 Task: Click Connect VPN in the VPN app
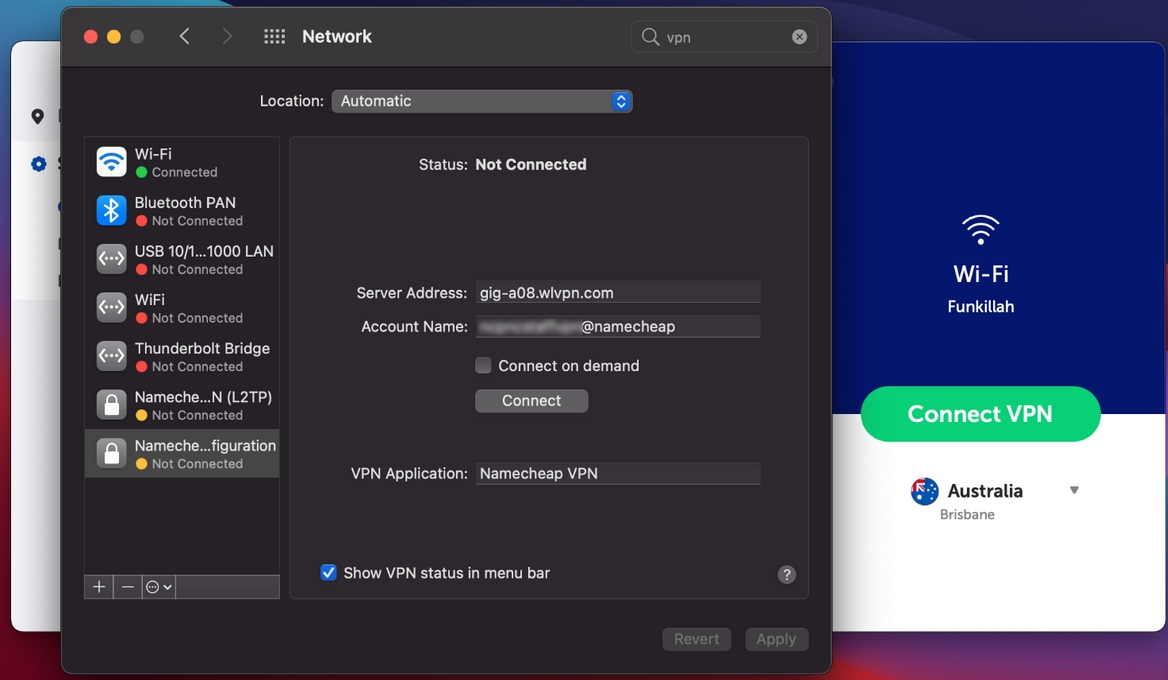coord(980,413)
